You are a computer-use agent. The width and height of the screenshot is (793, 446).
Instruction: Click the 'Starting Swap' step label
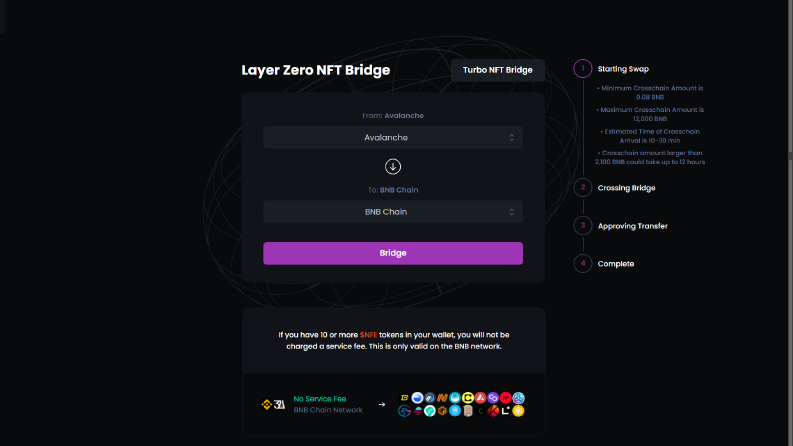(x=623, y=69)
